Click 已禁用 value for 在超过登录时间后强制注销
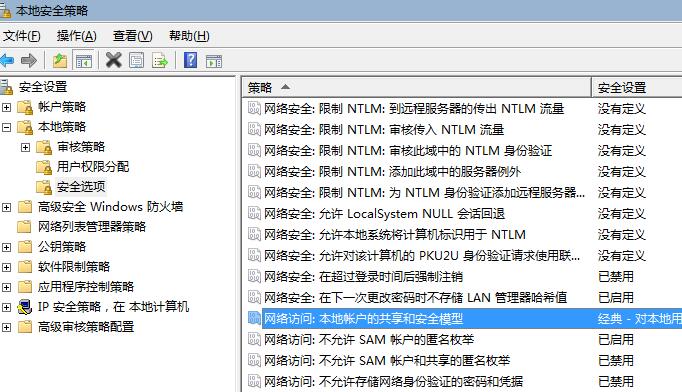The width and height of the screenshot is (682, 392). (615, 276)
